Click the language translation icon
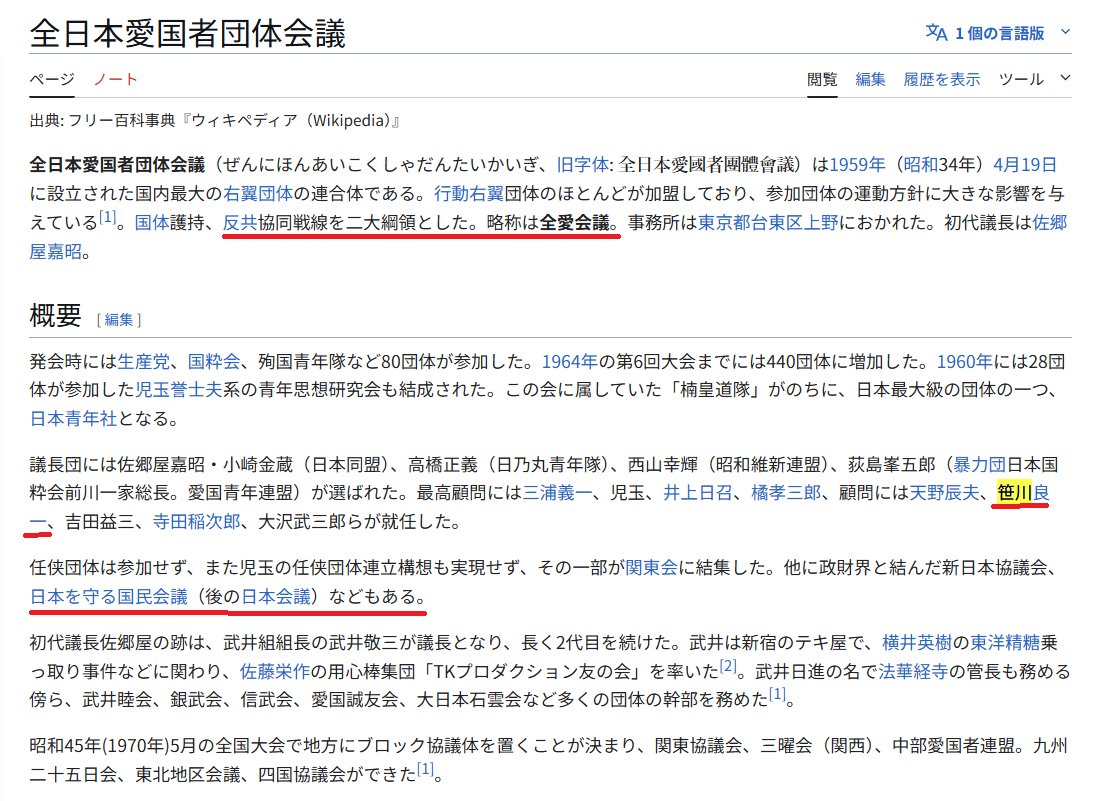This screenshot has height=801, width=1107. [x=935, y=32]
